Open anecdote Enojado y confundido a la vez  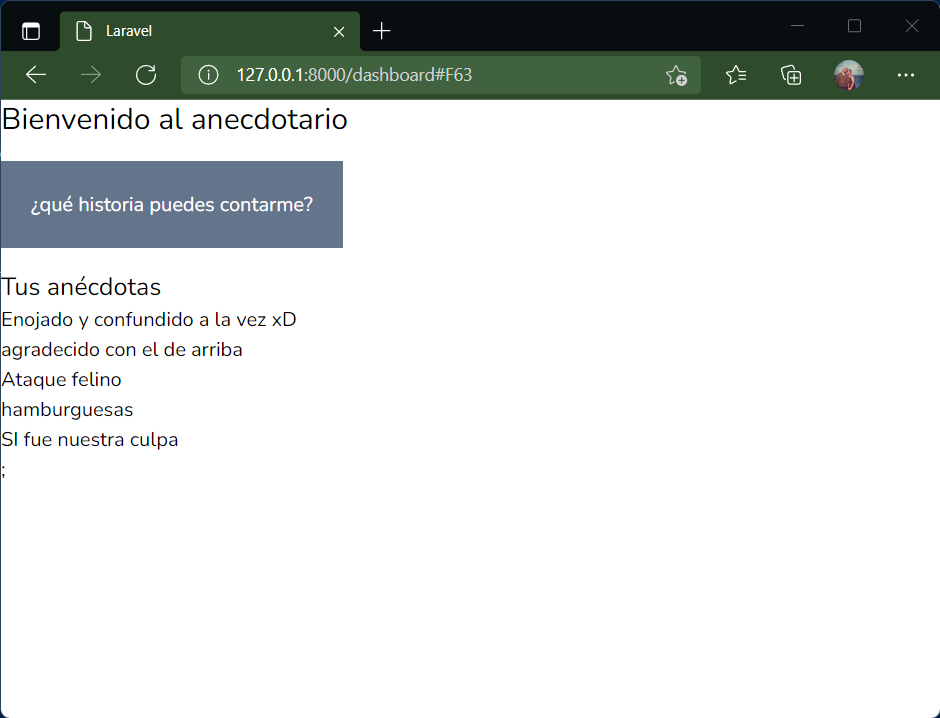tap(149, 319)
